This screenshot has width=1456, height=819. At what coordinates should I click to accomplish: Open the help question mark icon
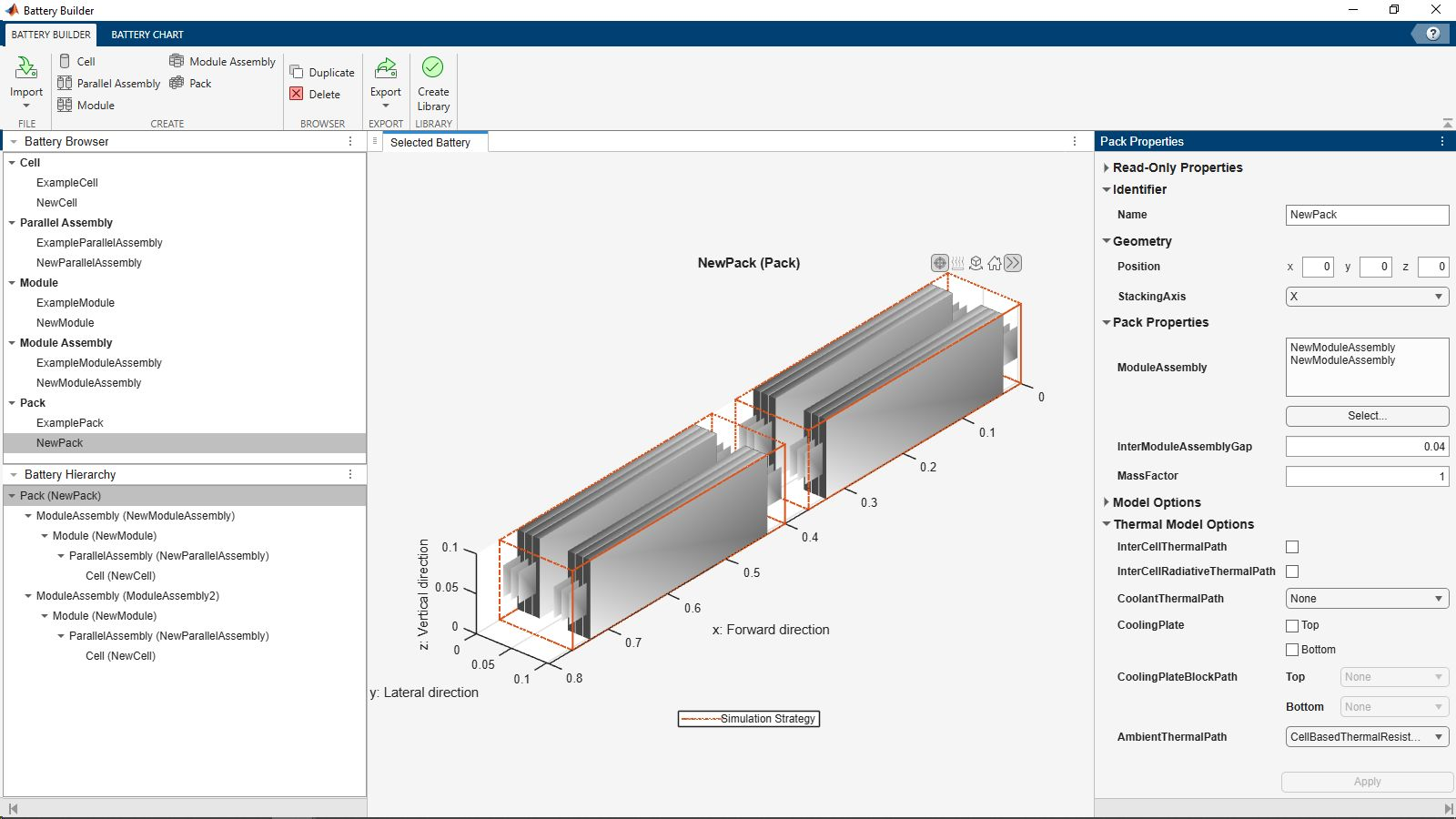(1433, 34)
